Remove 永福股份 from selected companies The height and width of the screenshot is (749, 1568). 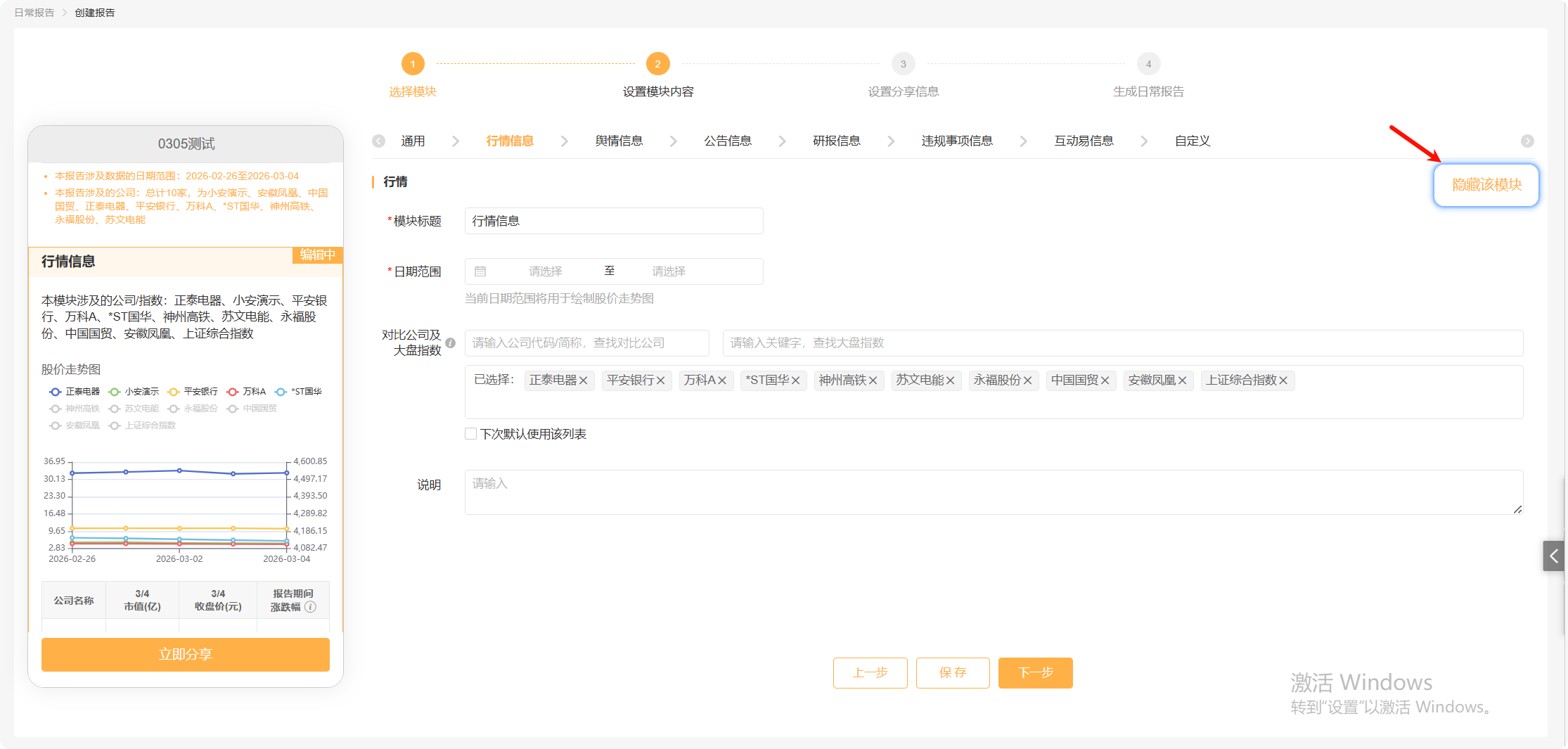click(1028, 380)
